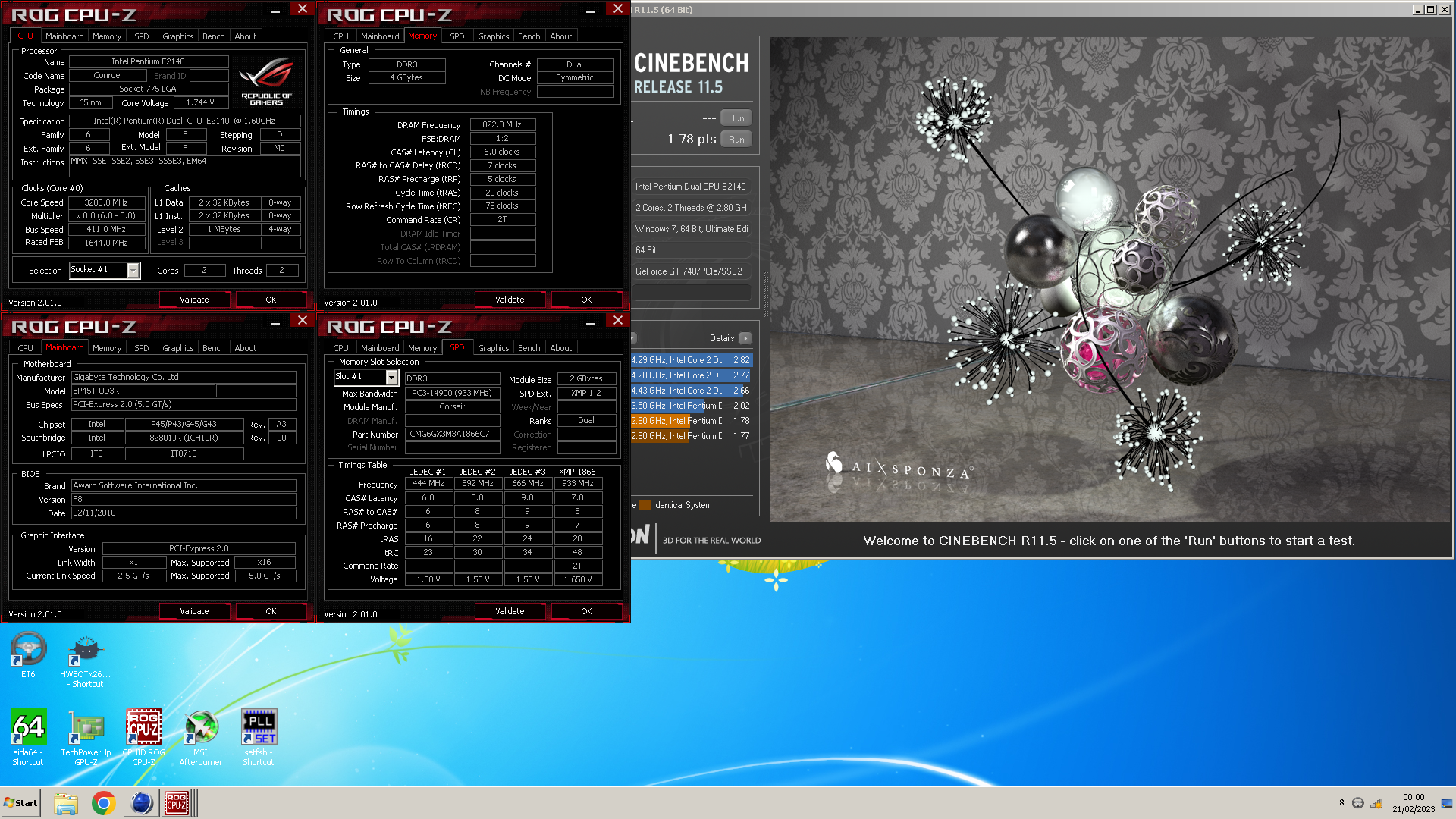Screen dimensions: 1456x819
Task: Open the ET6 desktop shortcut
Action: 28,654
